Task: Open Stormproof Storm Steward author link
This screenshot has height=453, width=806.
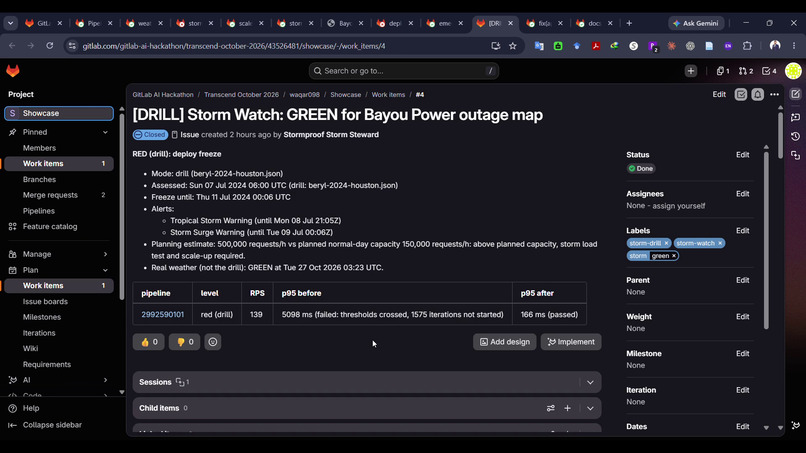Action: click(x=331, y=135)
